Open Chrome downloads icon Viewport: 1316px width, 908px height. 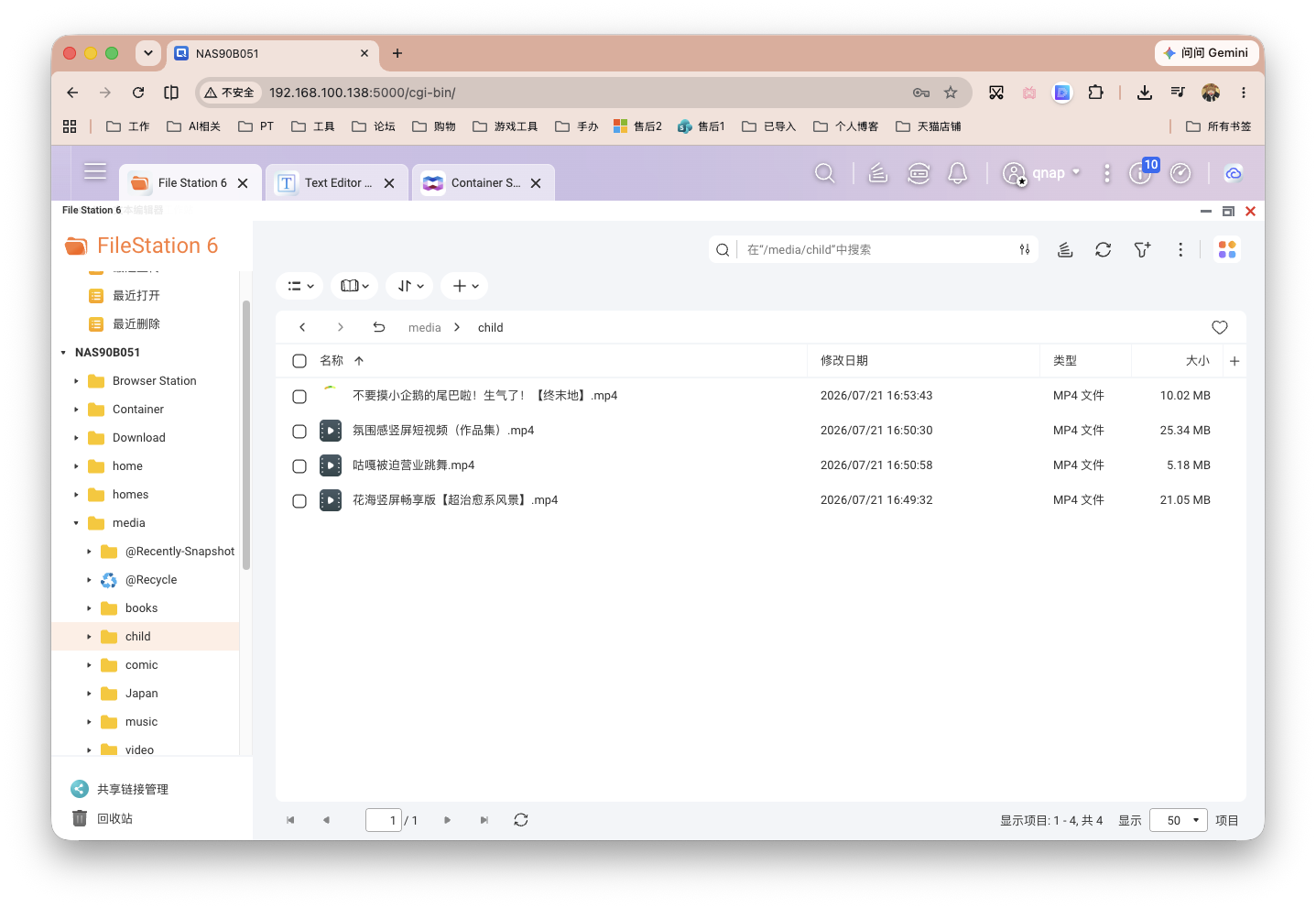pos(1145,93)
